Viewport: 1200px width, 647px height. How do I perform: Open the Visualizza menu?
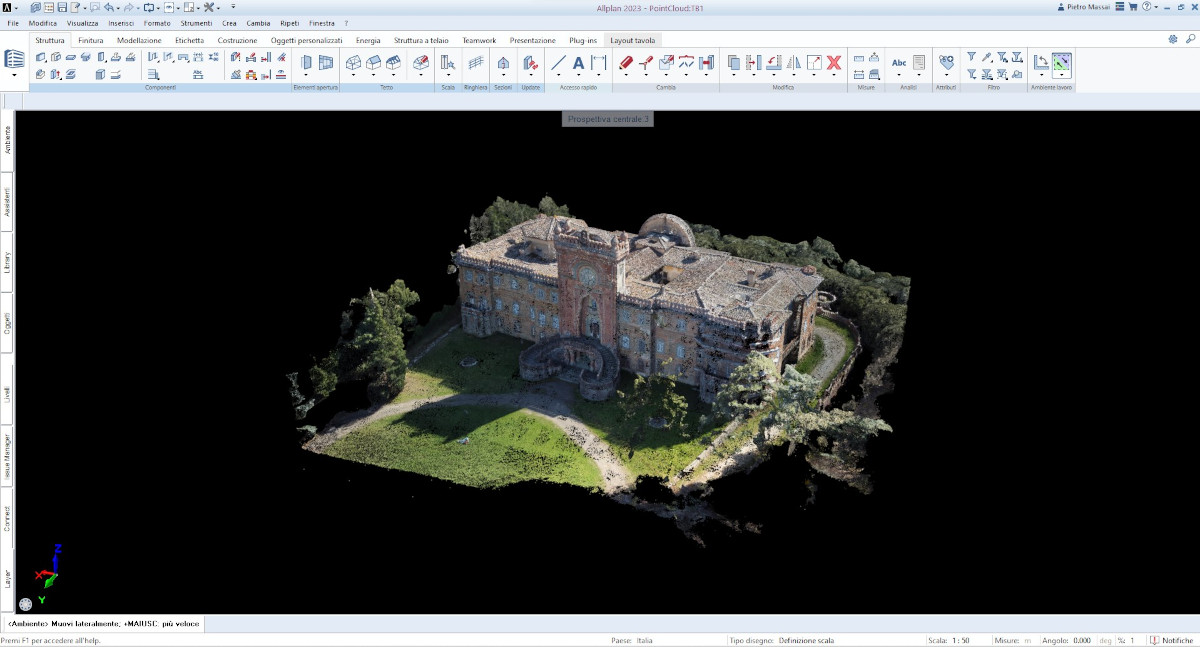tap(83, 22)
